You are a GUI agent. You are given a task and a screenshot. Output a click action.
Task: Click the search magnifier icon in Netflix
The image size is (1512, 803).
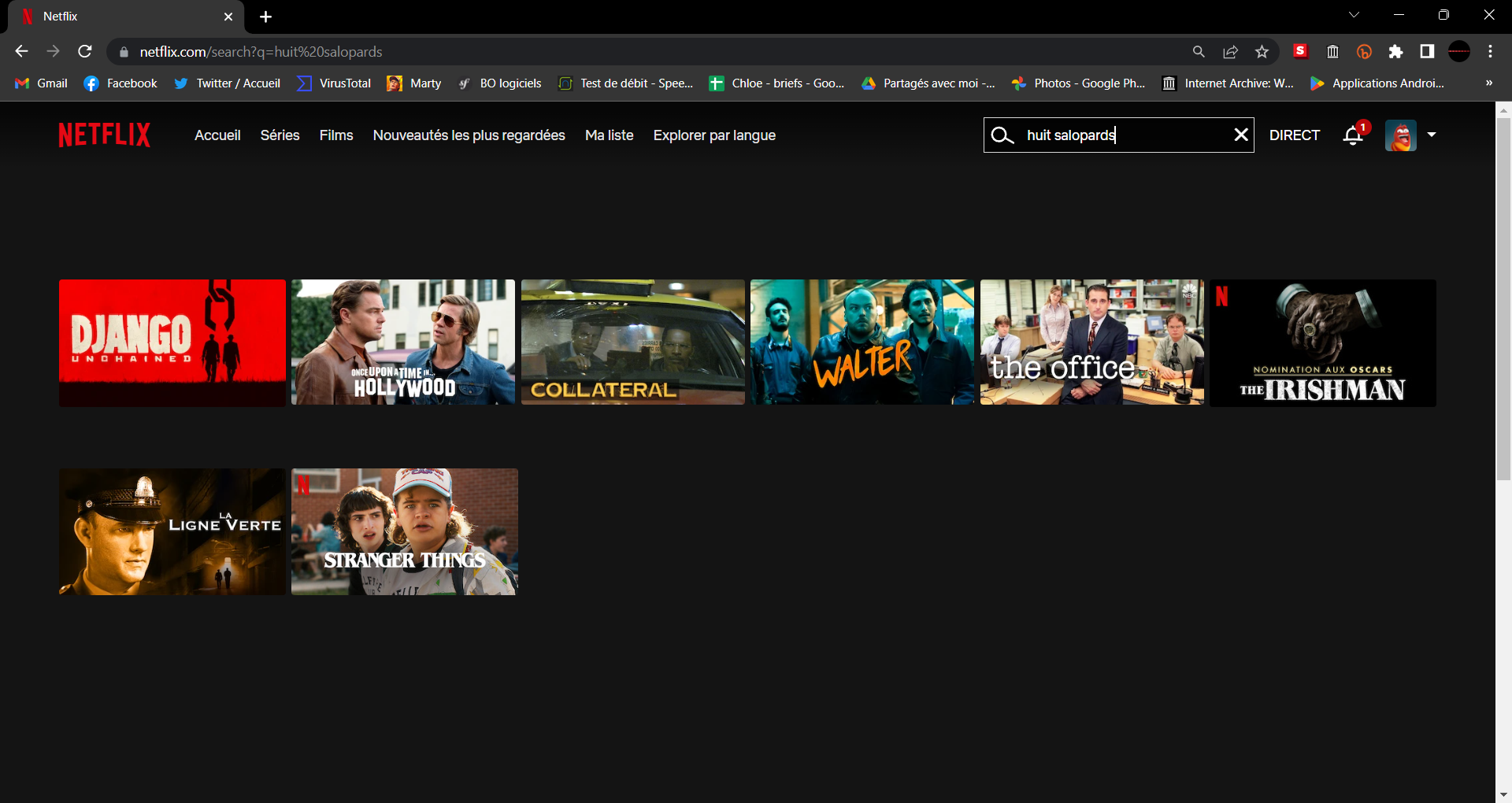click(1002, 135)
